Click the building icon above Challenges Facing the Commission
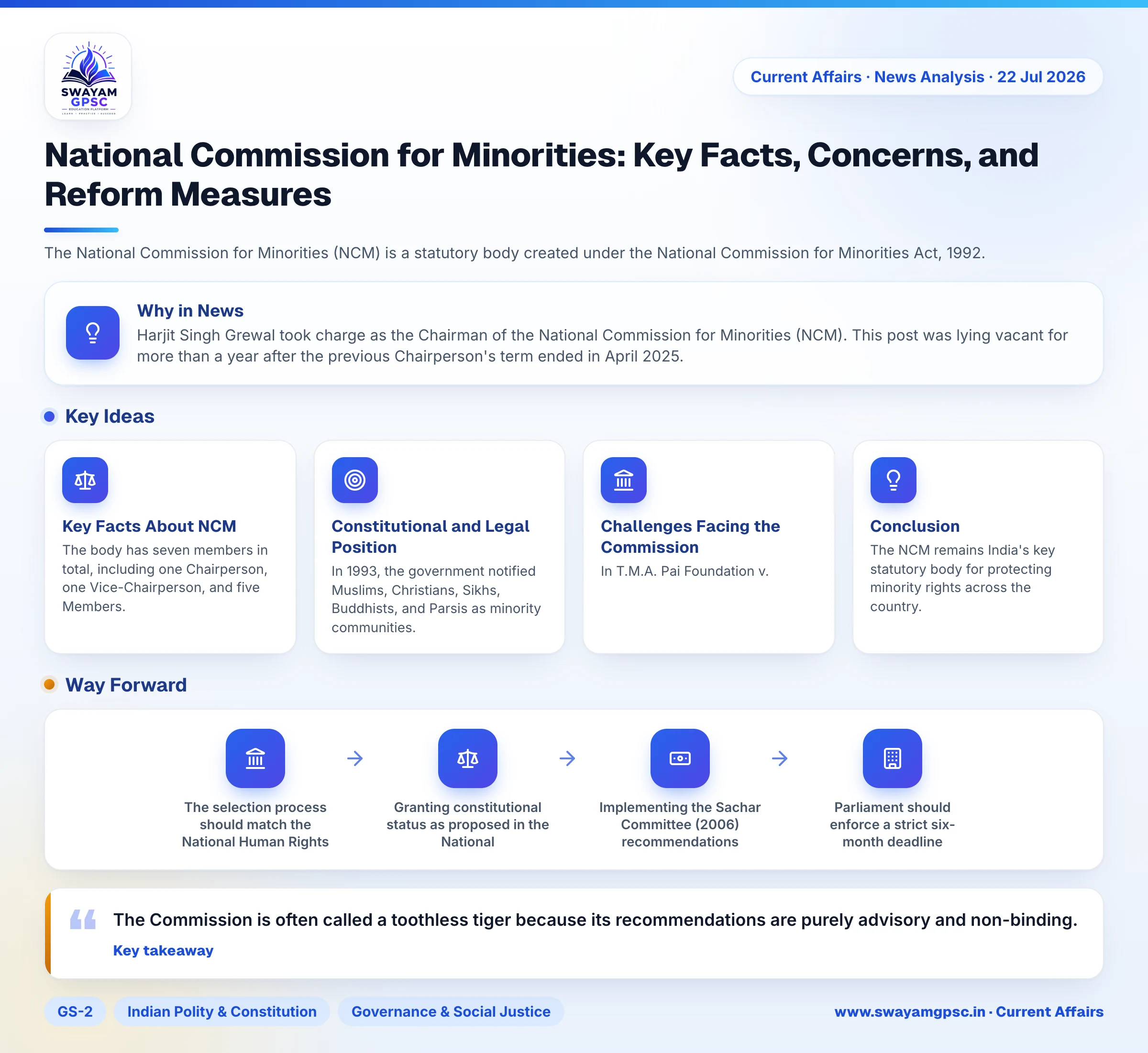The height and width of the screenshot is (1053, 1148). [x=624, y=480]
